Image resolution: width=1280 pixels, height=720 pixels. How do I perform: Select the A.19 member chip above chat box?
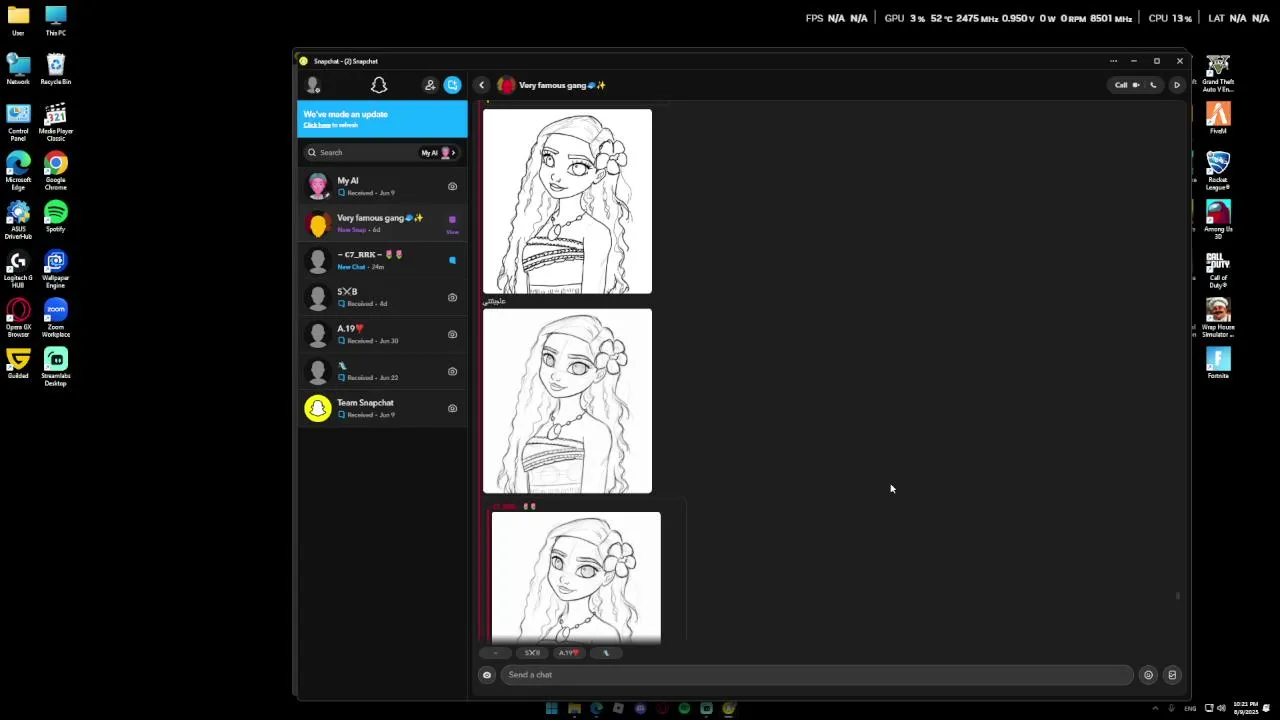pyautogui.click(x=568, y=653)
